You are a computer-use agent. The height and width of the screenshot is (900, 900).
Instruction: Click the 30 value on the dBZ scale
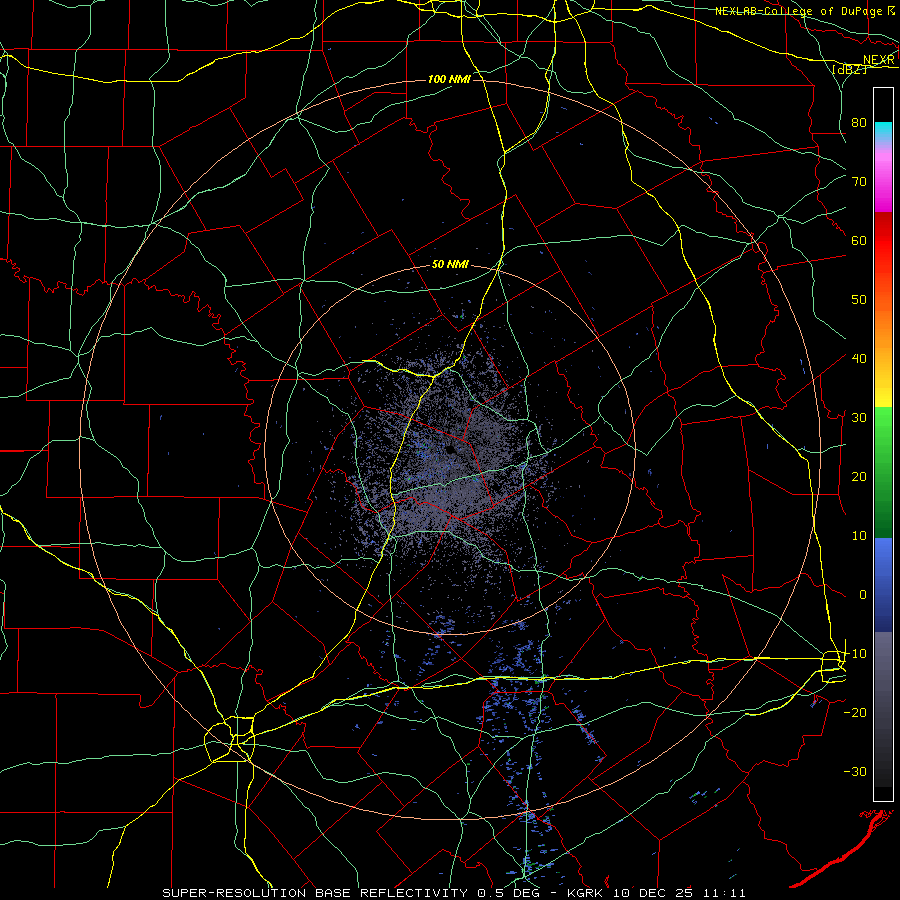pyautogui.click(x=859, y=418)
